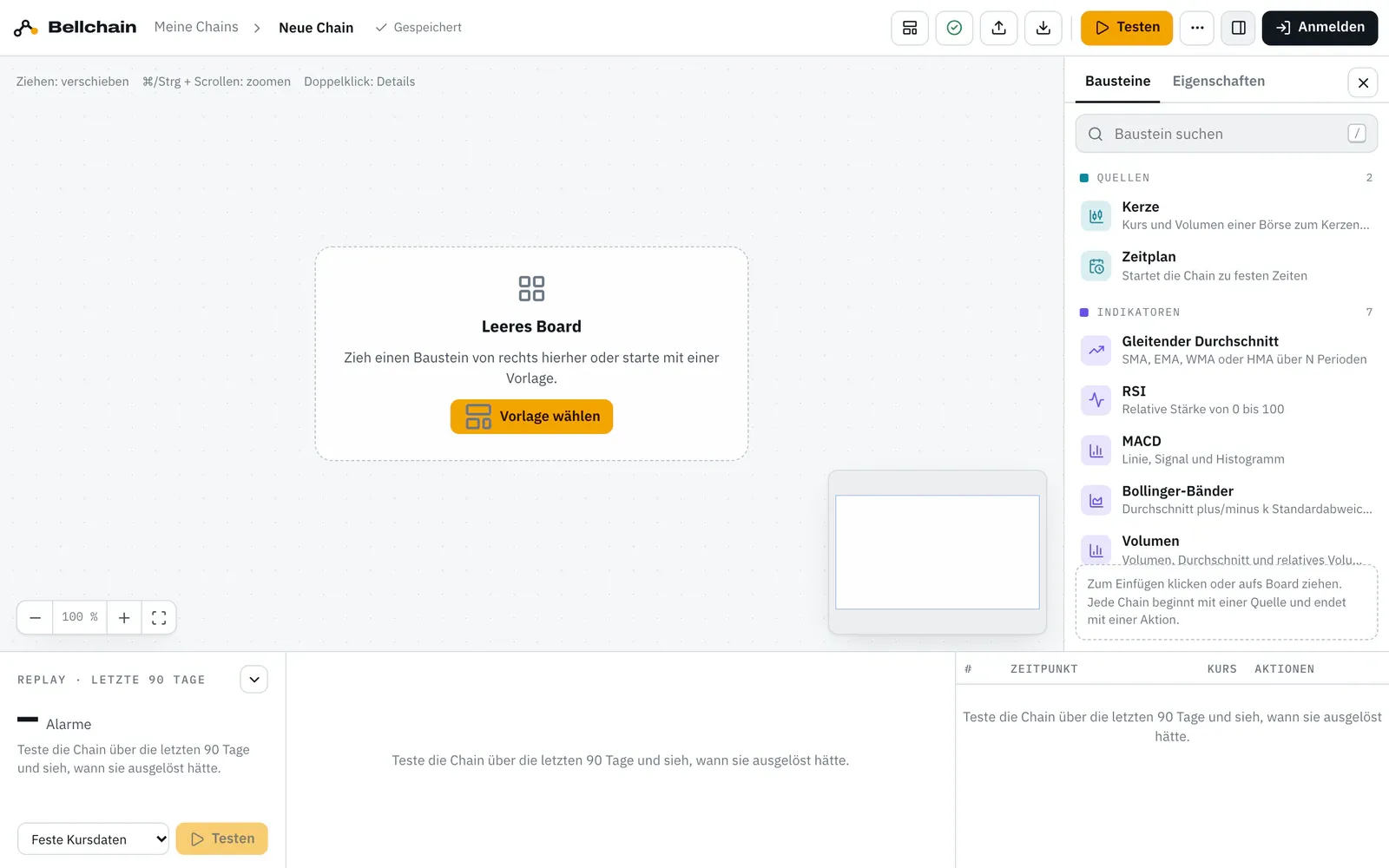Add the Volumen indicator block
The image size is (1389, 868).
tap(1227, 548)
